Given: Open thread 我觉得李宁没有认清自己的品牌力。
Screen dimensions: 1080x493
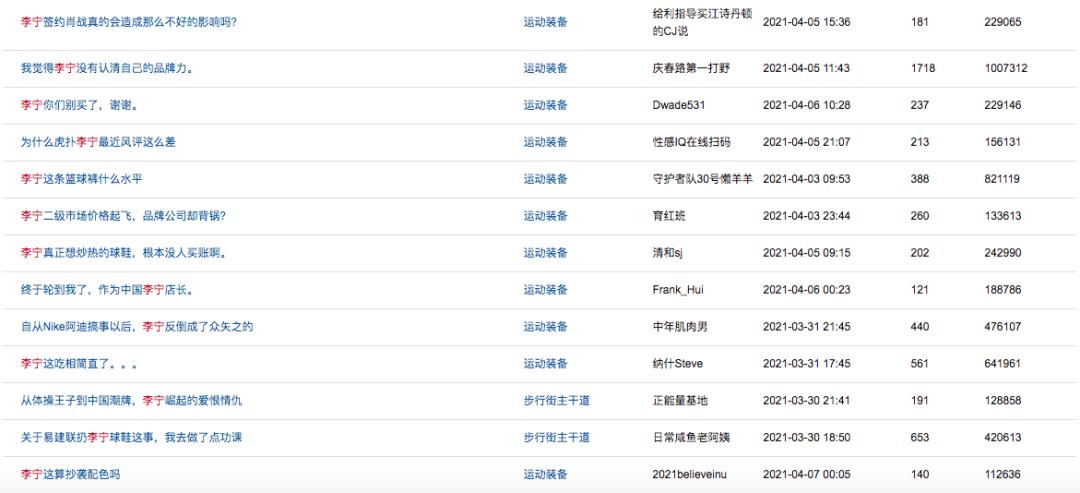Looking at the screenshot, I should coord(107,68).
